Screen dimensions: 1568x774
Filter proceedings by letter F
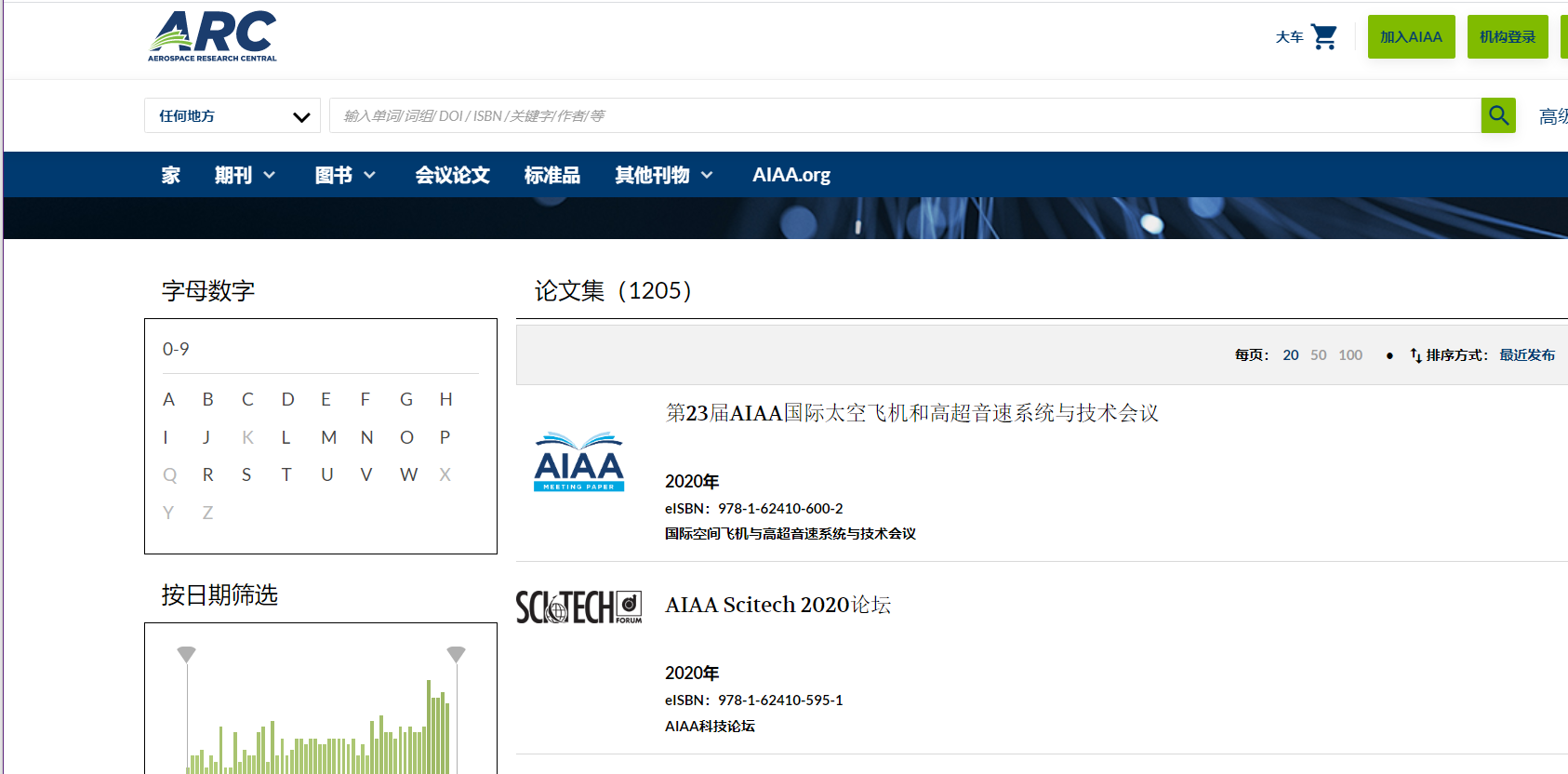(x=365, y=399)
